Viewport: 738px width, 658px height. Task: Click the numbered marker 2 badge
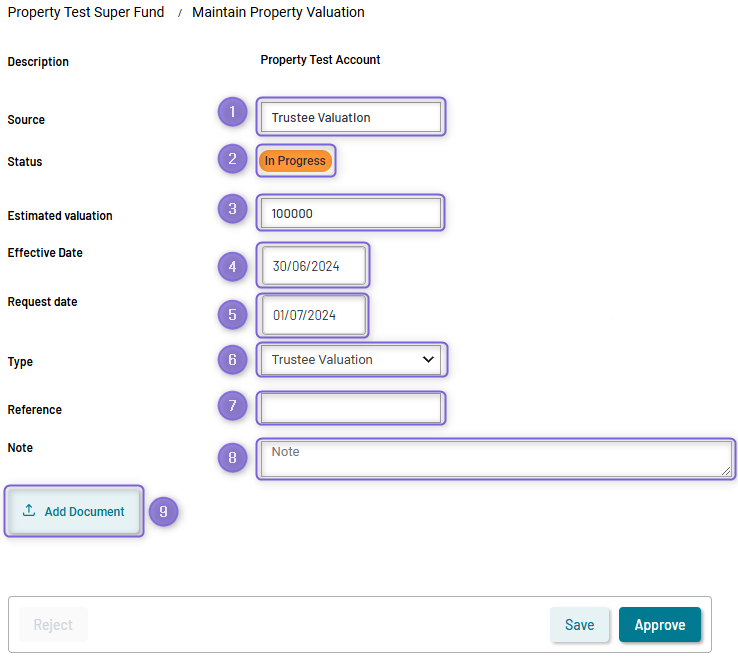[x=232, y=159]
